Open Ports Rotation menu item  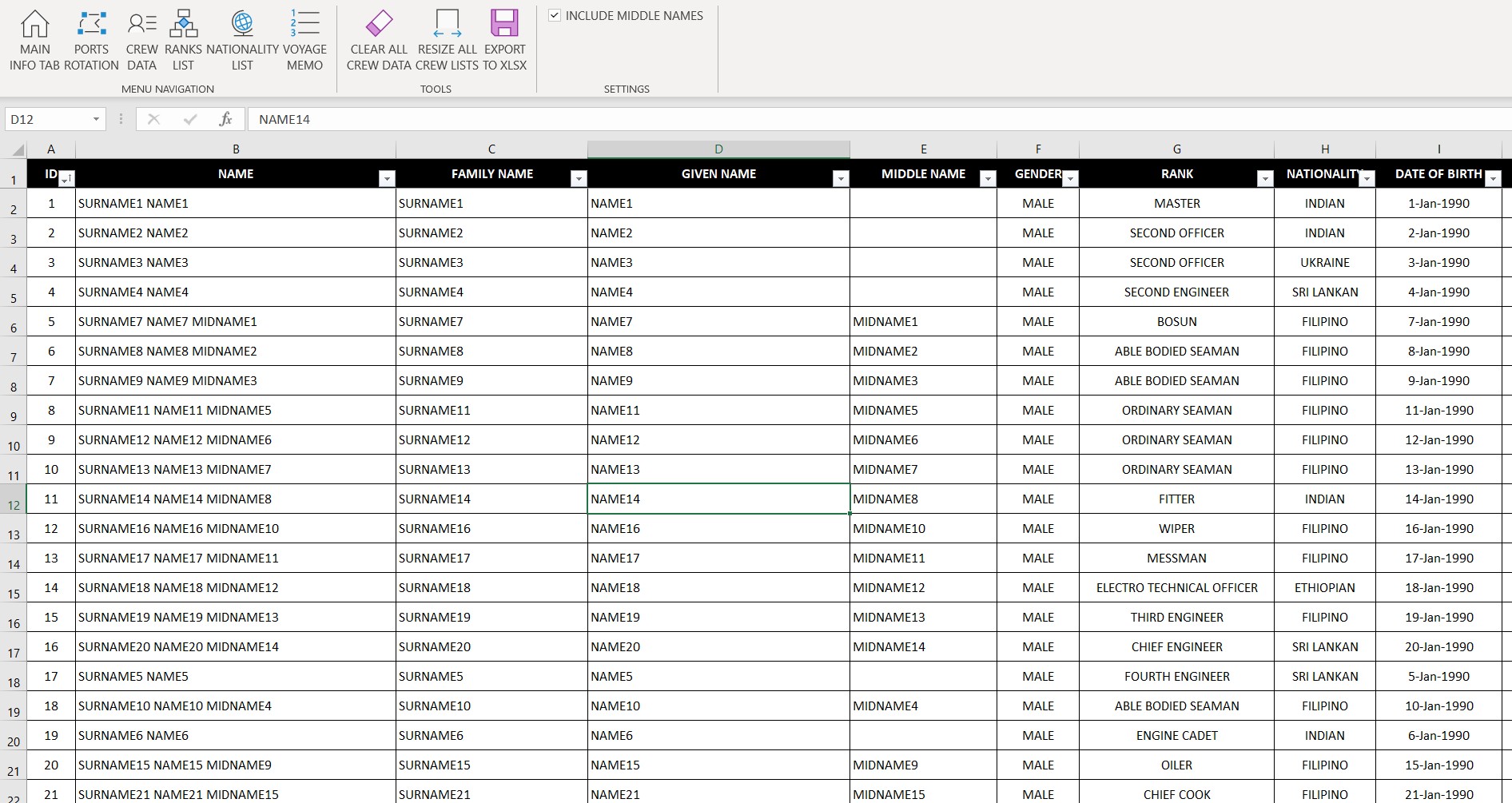[x=91, y=40]
